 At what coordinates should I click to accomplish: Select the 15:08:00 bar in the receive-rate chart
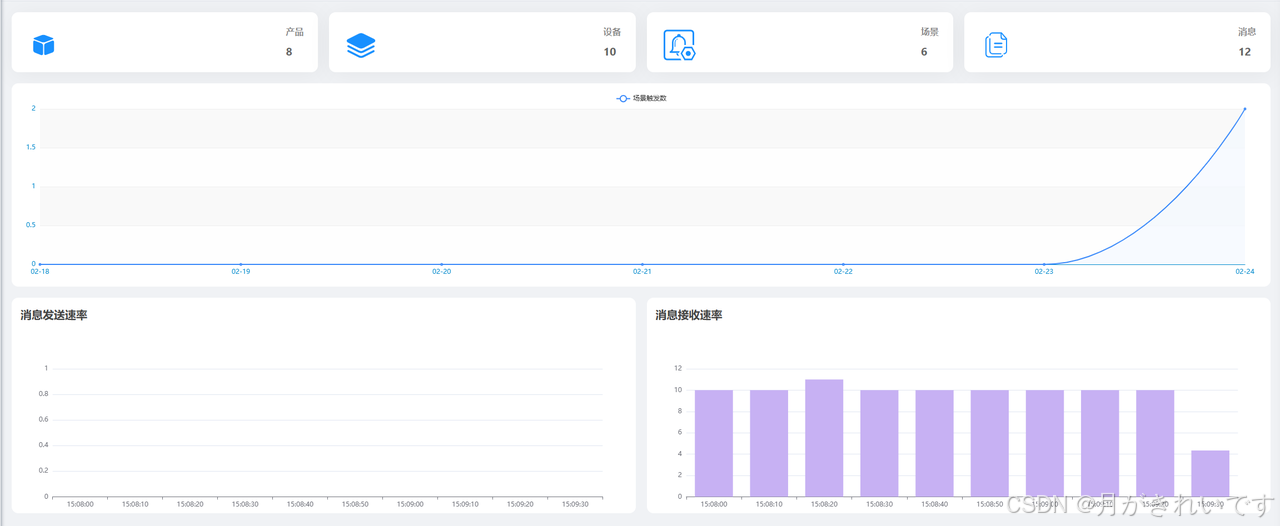click(714, 443)
